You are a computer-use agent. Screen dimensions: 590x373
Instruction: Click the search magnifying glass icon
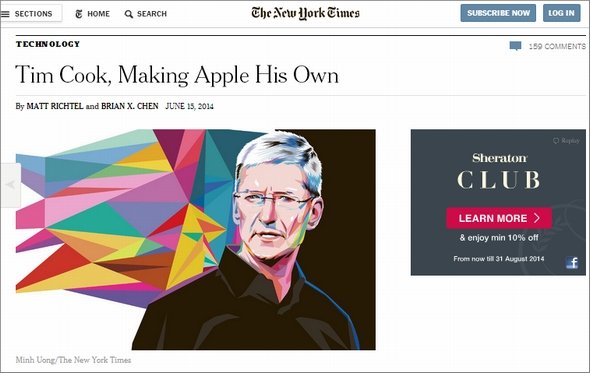[128, 14]
